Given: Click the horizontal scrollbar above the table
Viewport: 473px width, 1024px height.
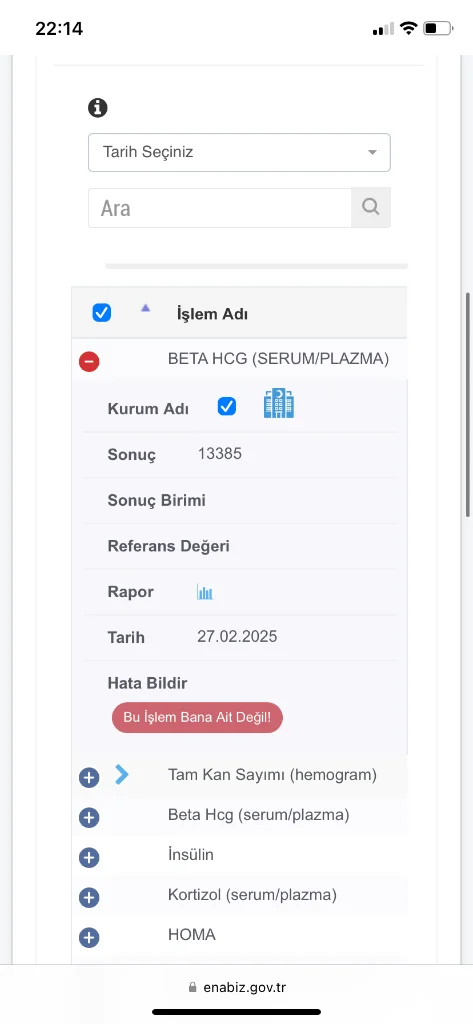Looking at the screenshot, I should (256, 266).
